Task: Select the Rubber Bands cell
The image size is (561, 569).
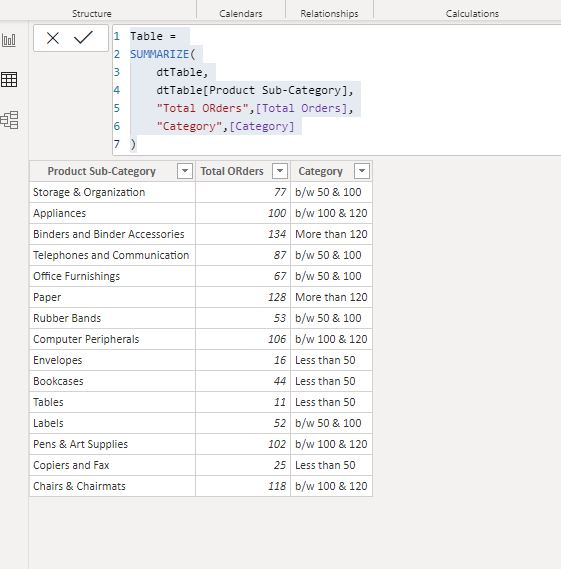Action: point(112,318)
